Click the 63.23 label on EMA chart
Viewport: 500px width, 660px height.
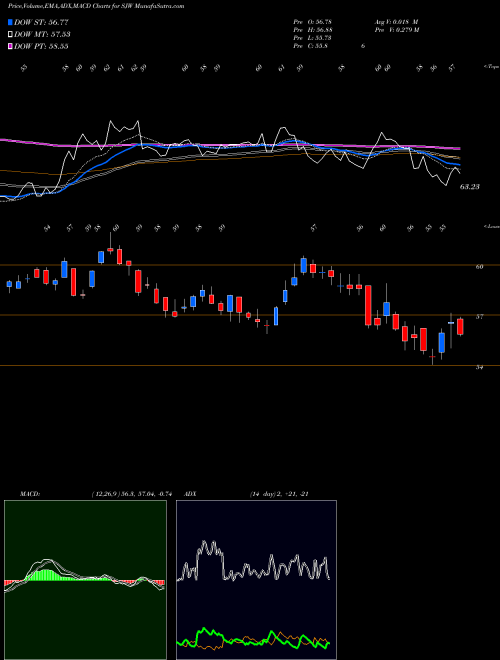469,187
